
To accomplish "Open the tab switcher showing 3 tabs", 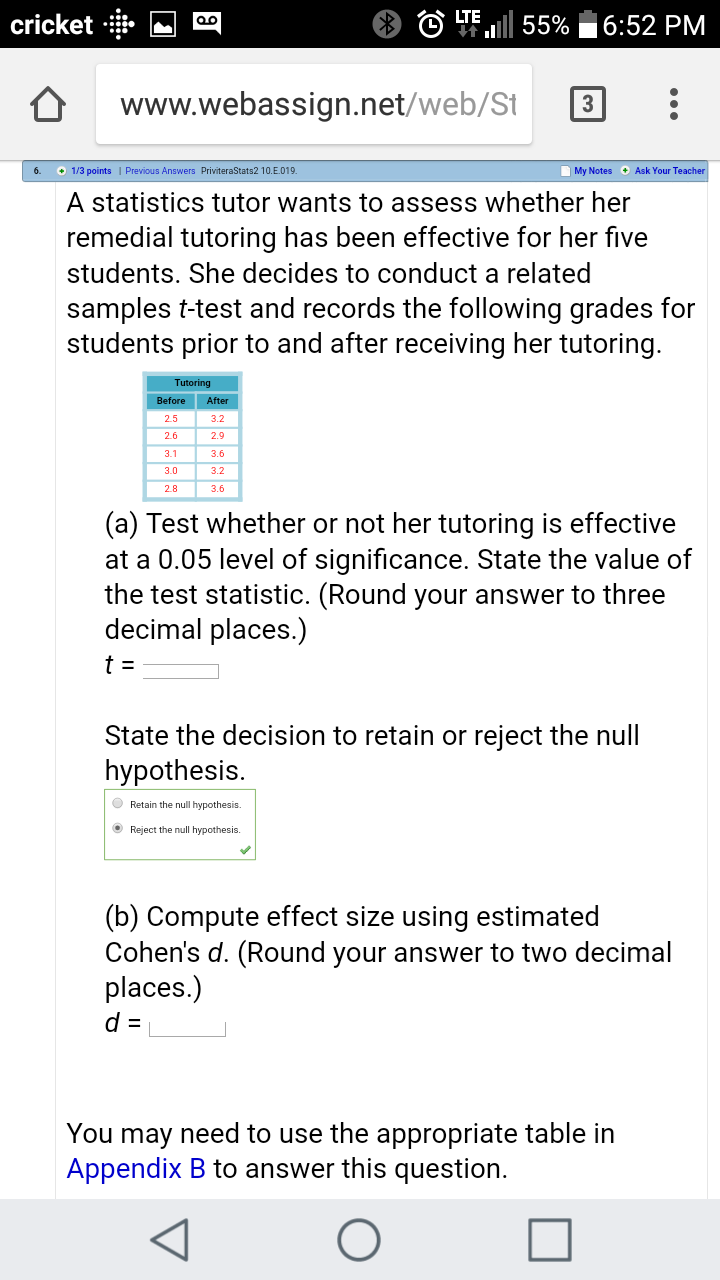I will click(x=588, y=104).
